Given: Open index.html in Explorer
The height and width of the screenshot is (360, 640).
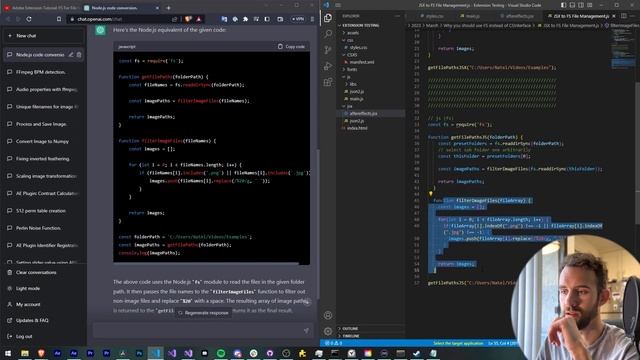Looking at the screenshot, I should click(357, 128).
